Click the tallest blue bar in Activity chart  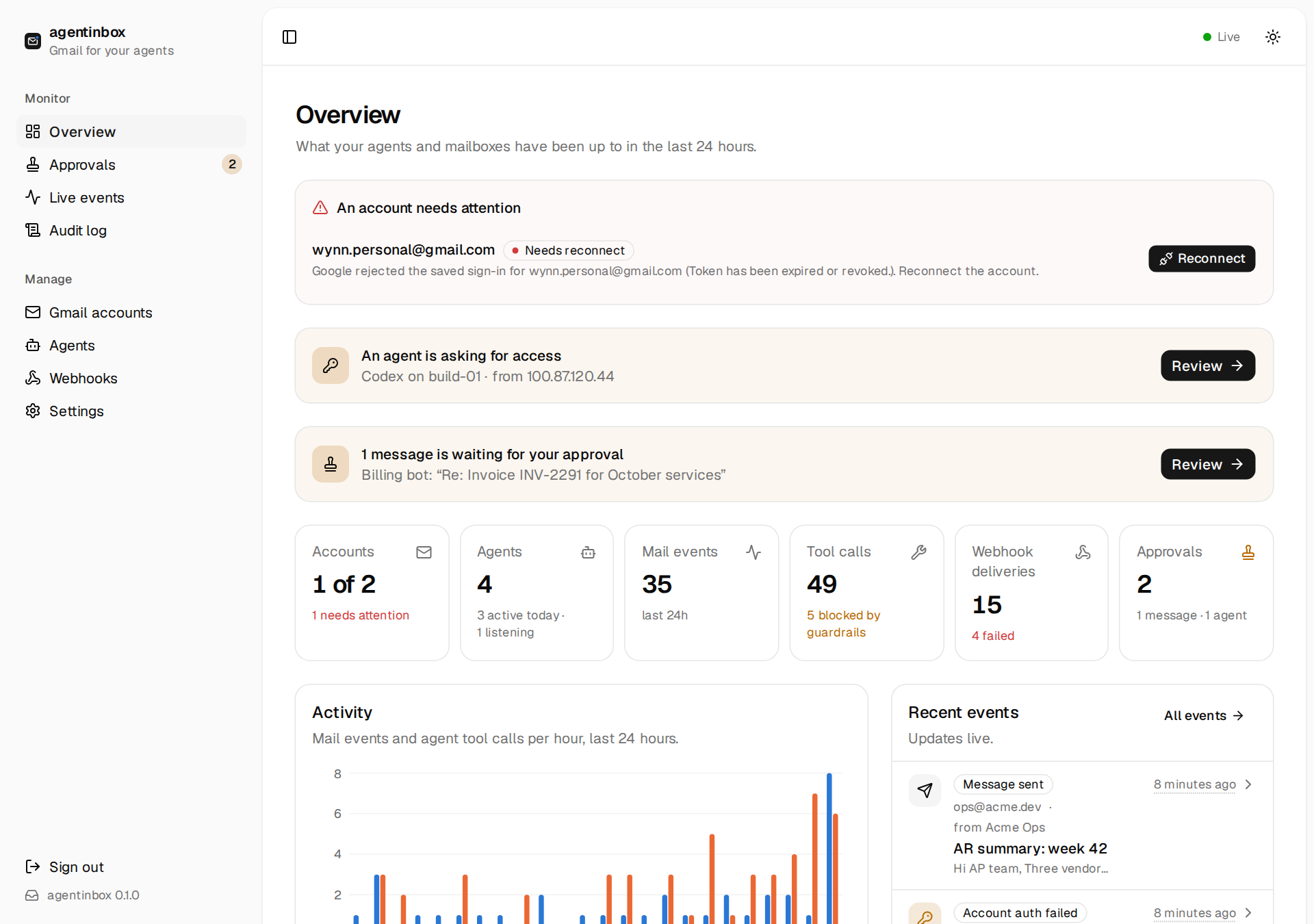click(x=829, y=849)
